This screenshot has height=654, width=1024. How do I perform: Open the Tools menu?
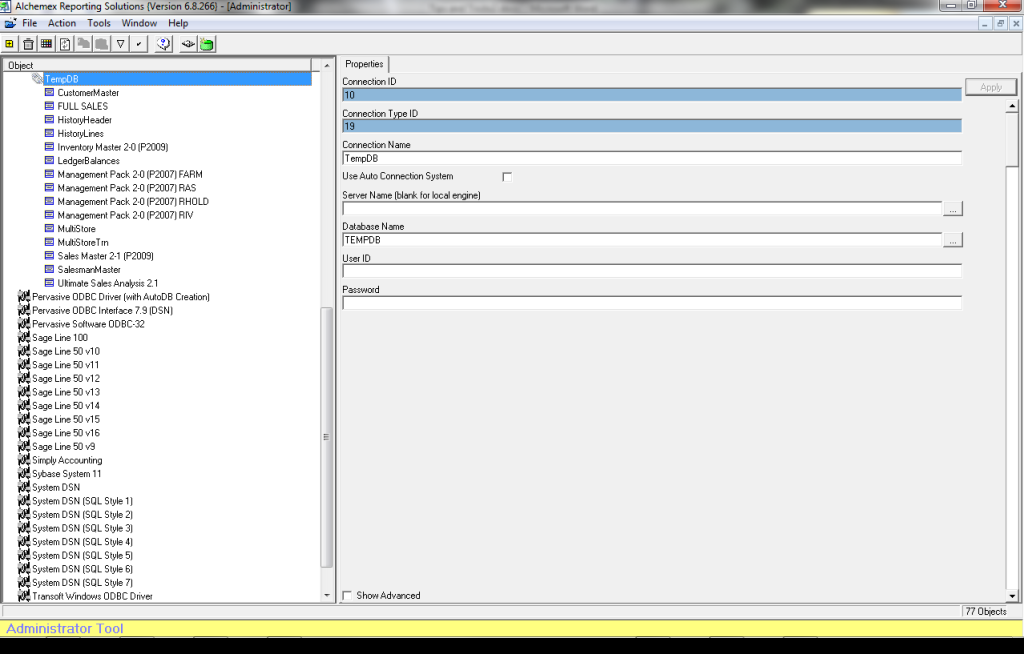coord(97,22)
